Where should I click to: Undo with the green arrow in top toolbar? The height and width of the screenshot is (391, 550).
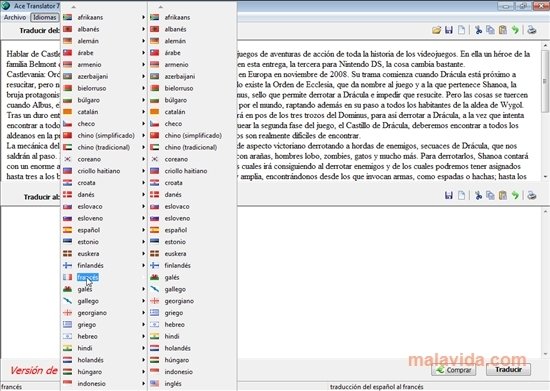pos(515,30)
